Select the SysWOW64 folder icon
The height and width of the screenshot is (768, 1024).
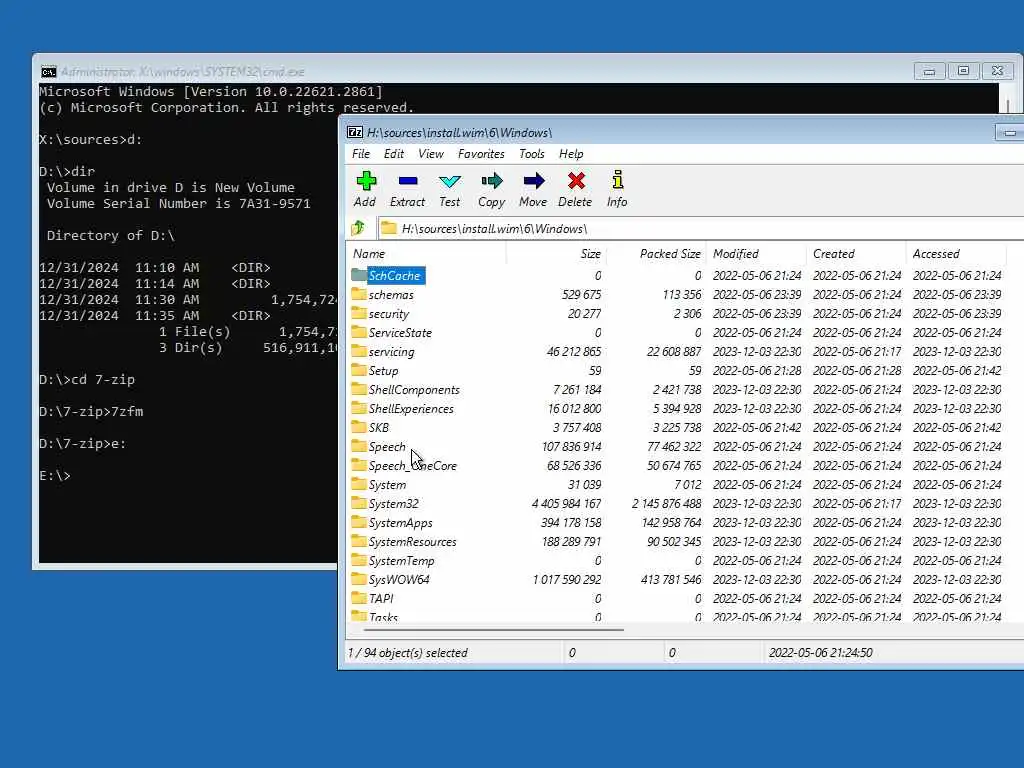(x=359, y=579)
